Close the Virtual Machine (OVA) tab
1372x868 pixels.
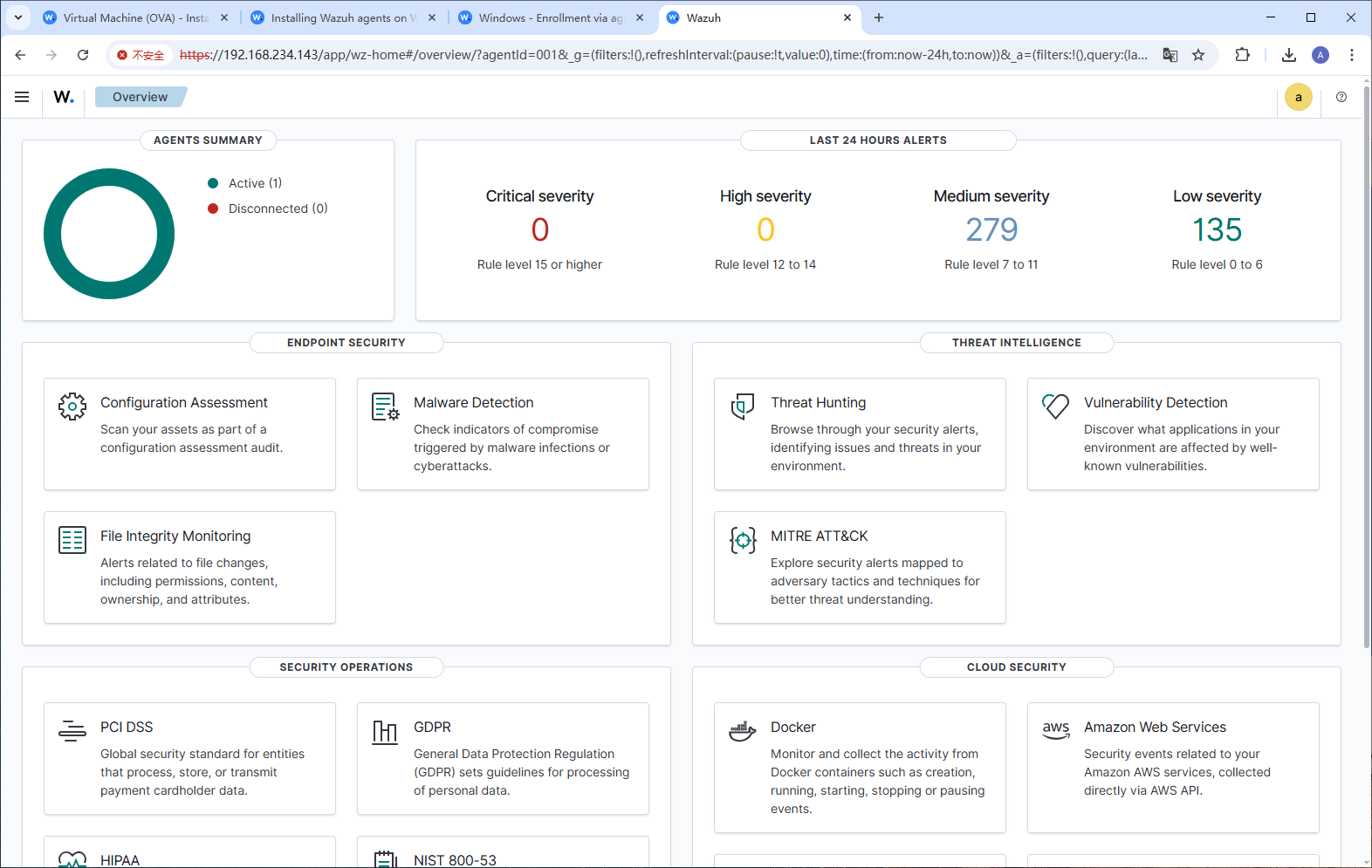(x=224, y=17)
